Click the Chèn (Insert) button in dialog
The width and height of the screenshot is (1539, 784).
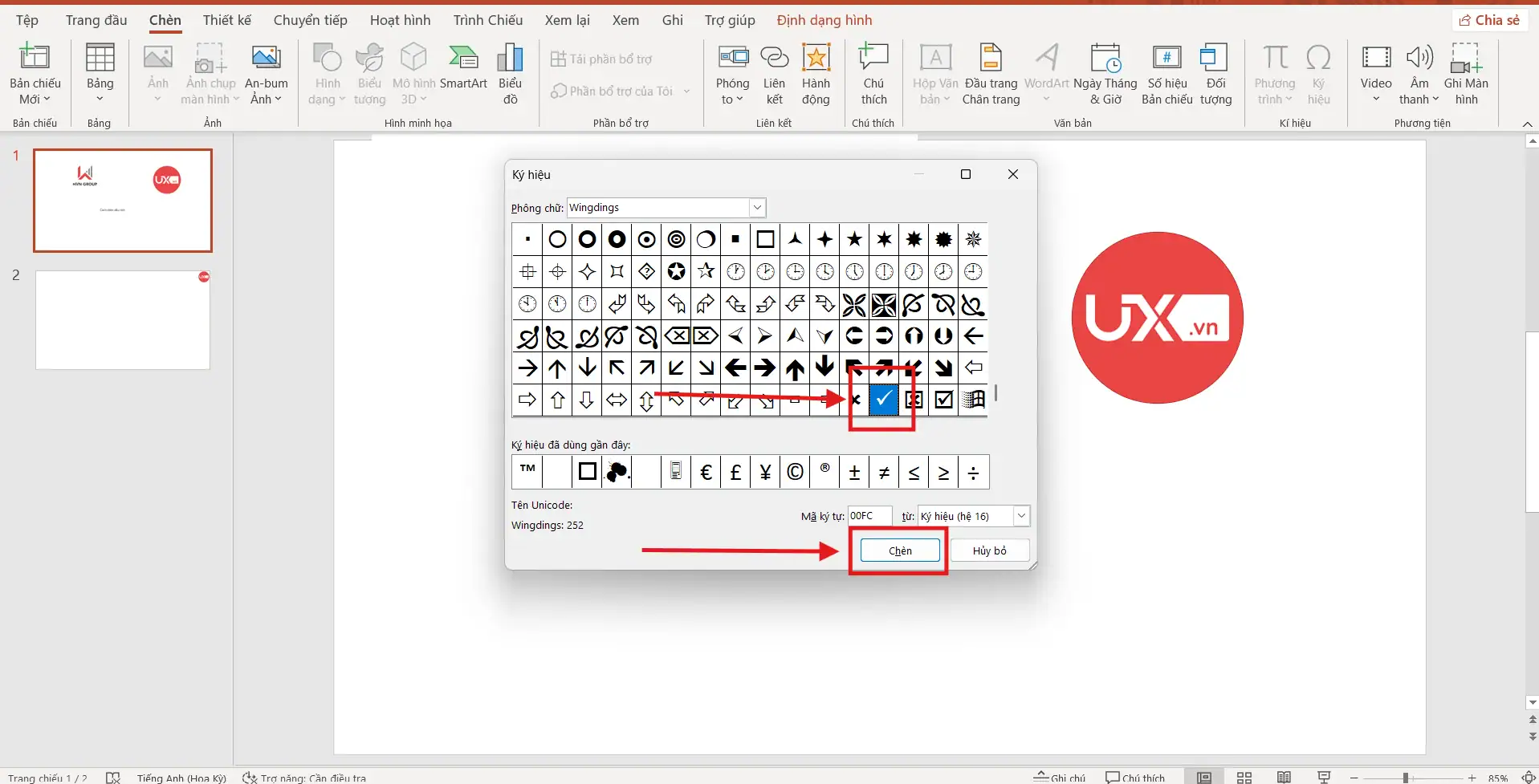(x=900, y=550)
